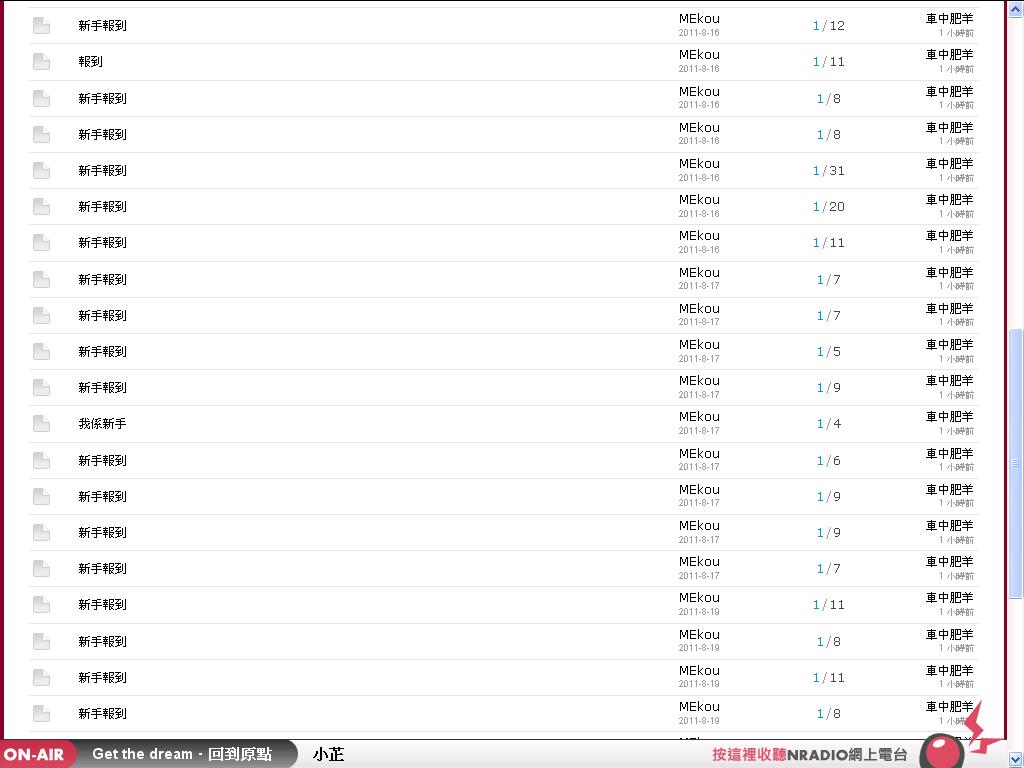
Task: Click the thread icon beside 報到
Action: (41, 62)
